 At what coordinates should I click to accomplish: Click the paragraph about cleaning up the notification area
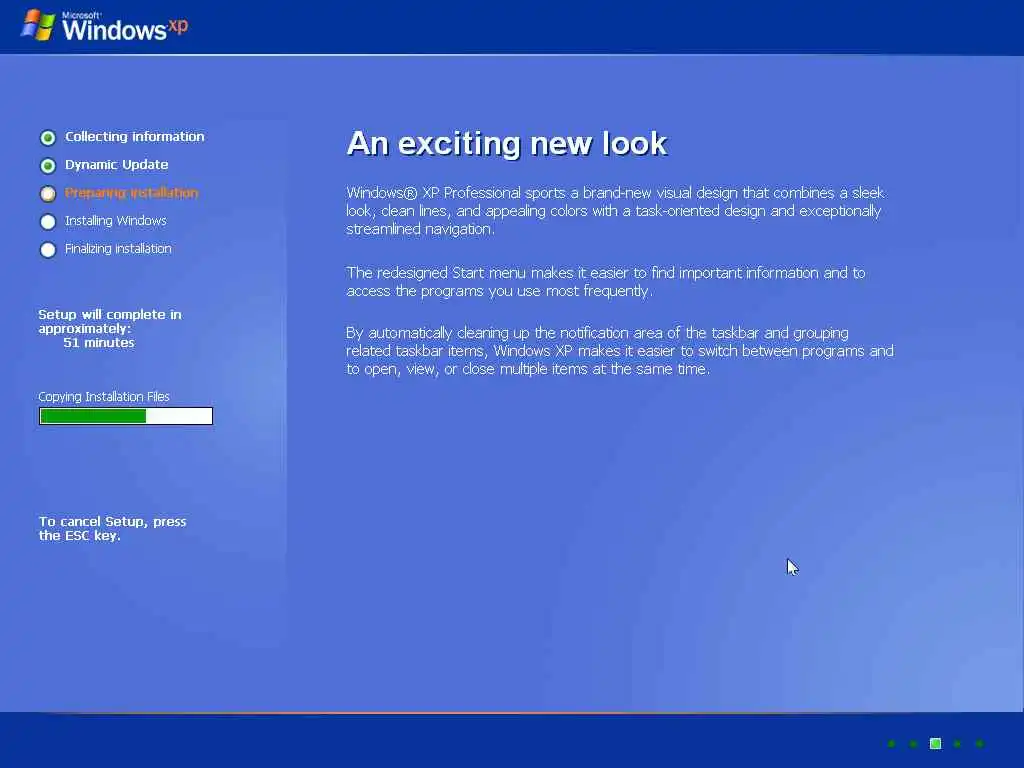[620, 351]
